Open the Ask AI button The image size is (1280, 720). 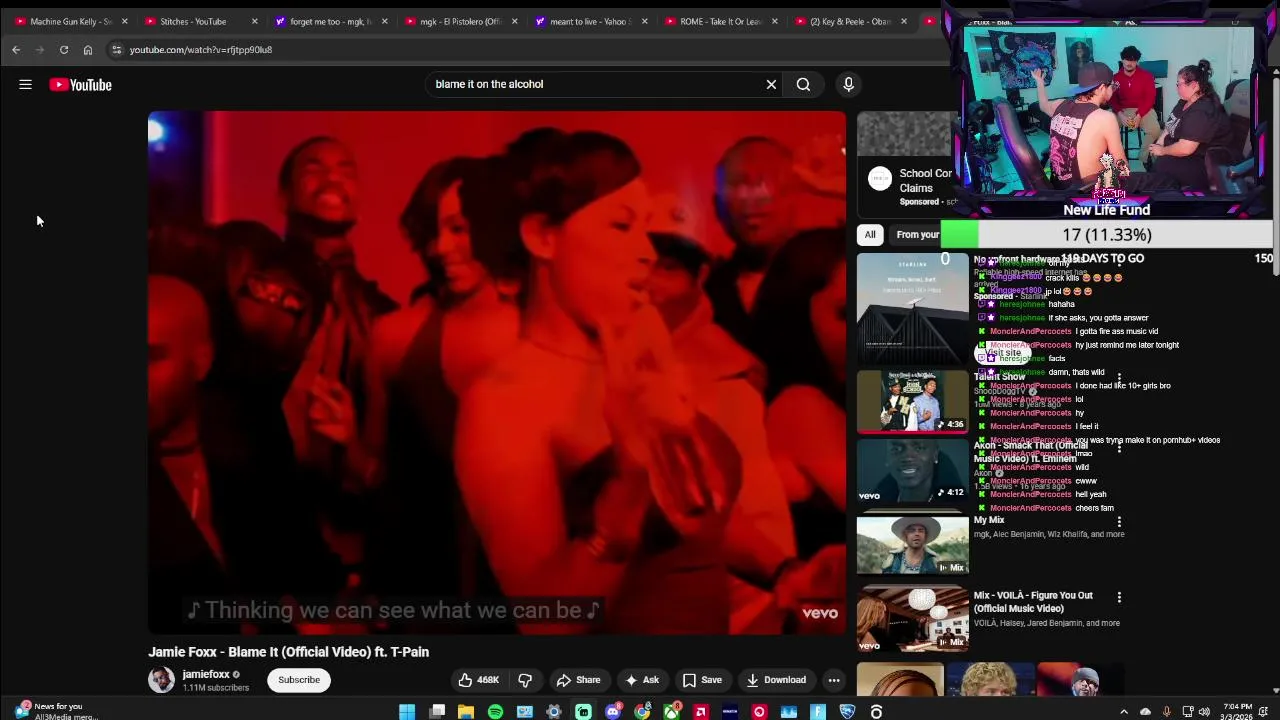[x=642, y=680]
